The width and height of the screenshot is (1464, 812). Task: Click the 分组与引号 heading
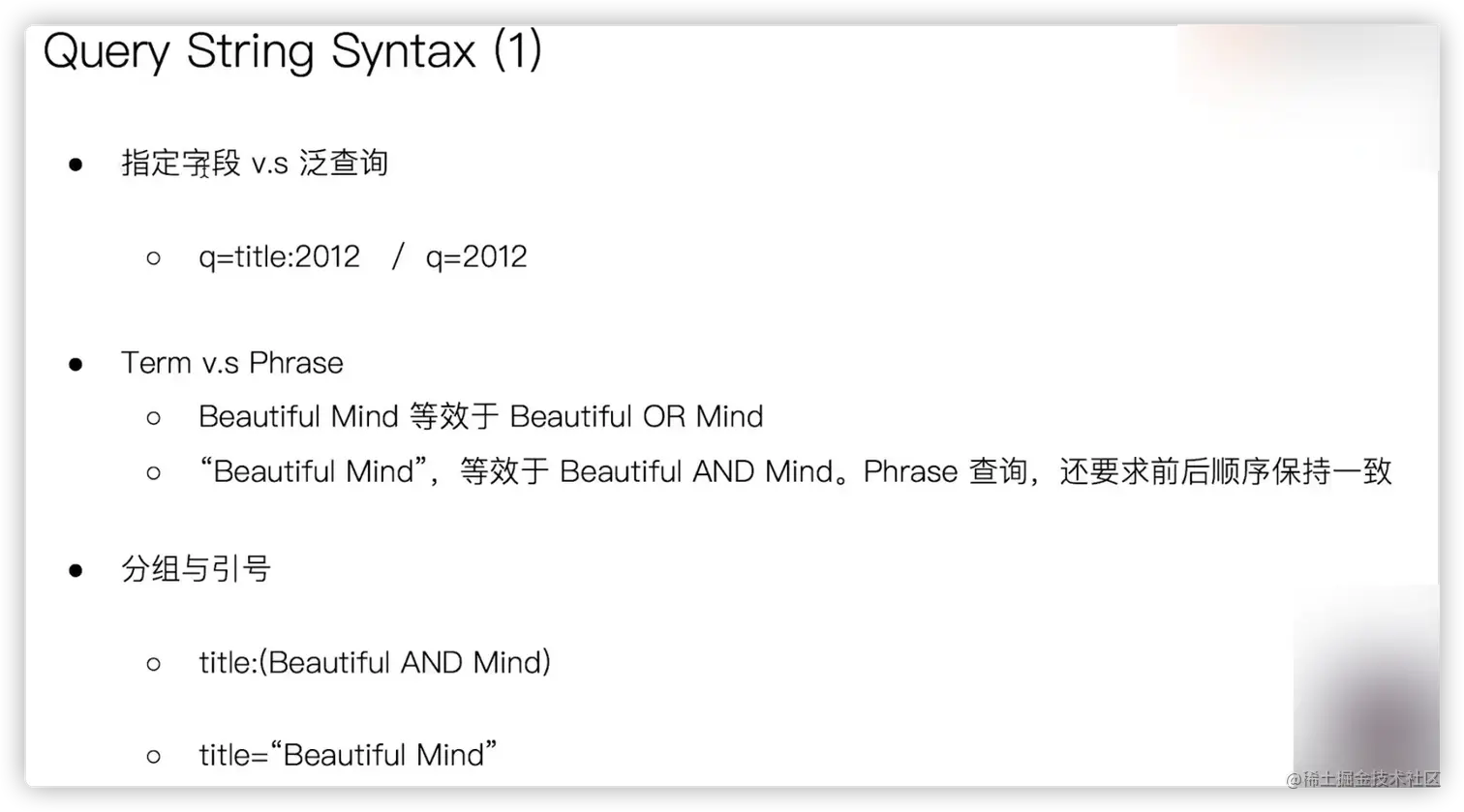(196, 568)
